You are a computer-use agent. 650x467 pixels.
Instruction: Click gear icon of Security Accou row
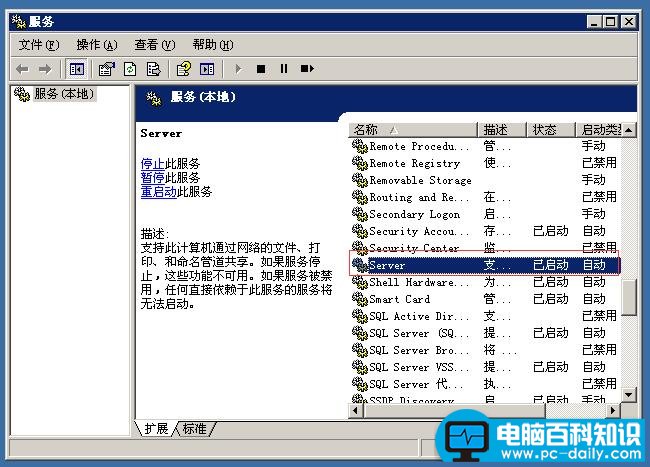[360, 231]
